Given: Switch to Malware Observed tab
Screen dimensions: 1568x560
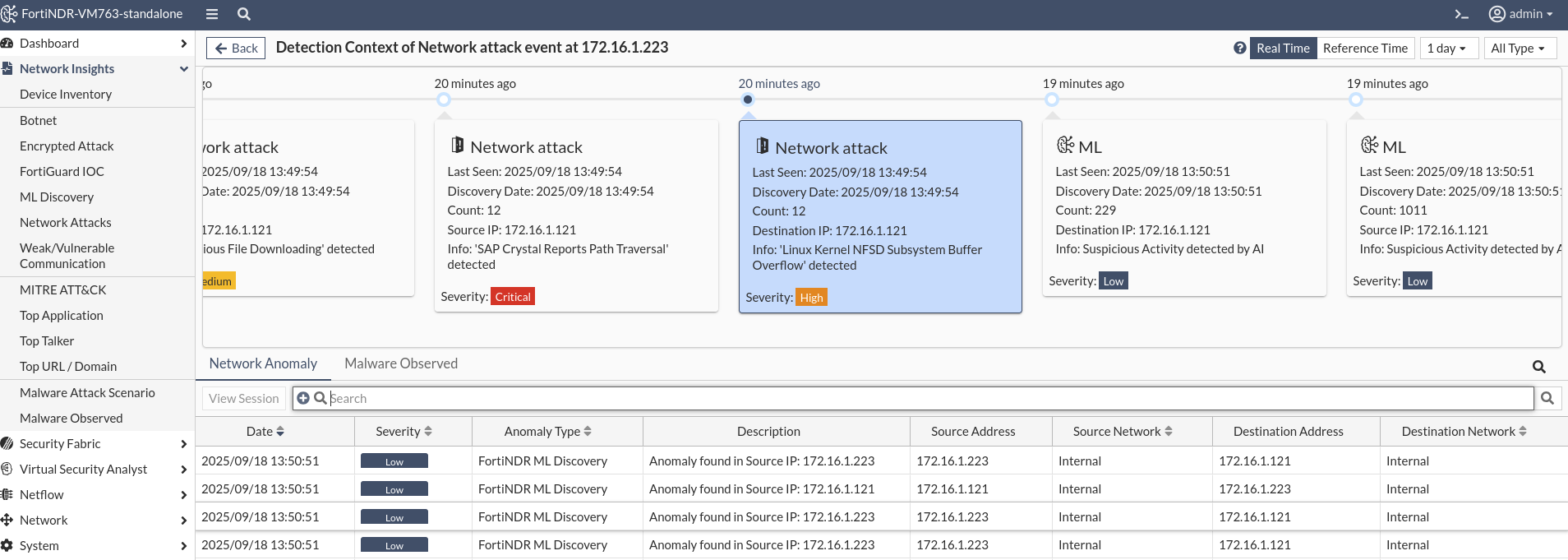Looking at the screenshot, I should pyautogui.click(x=401, y=363).
